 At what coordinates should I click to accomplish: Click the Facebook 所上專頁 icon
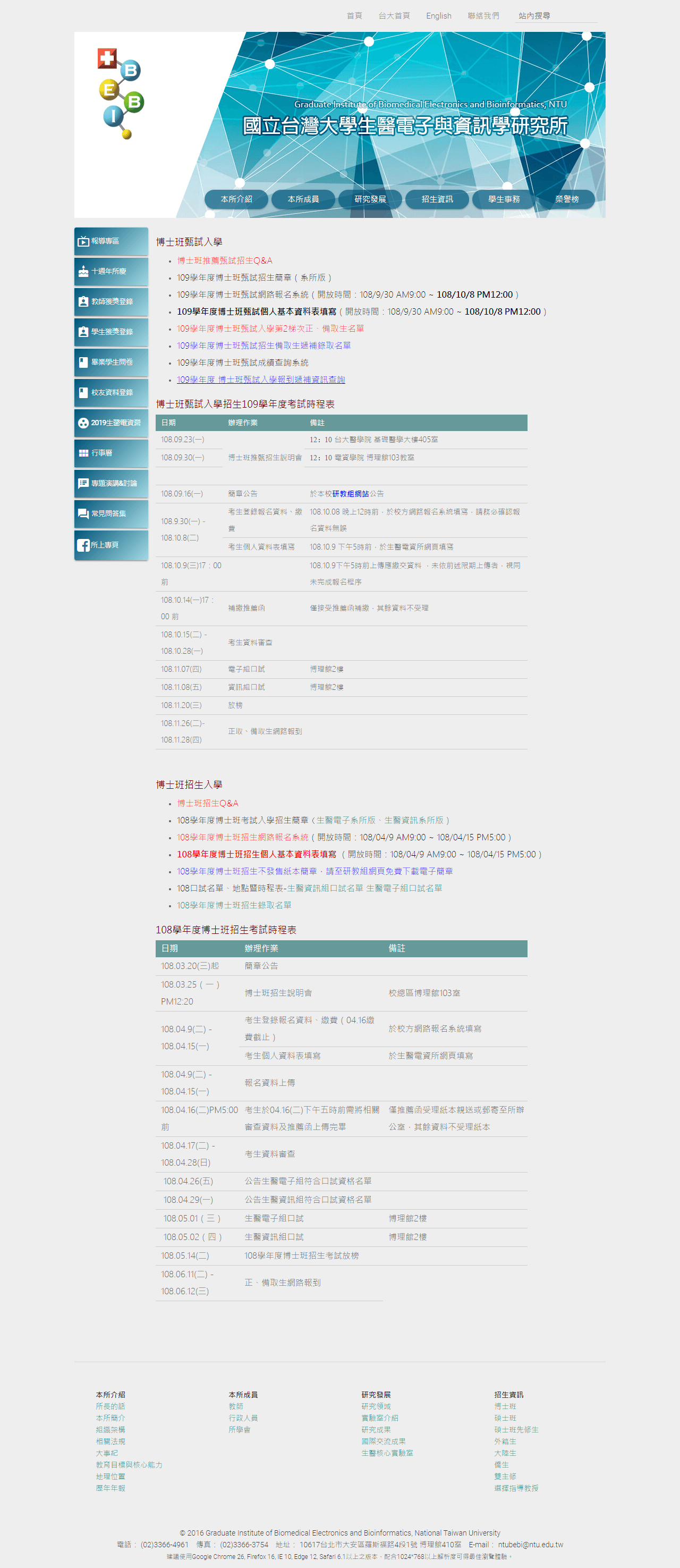(x=83, y=545)
